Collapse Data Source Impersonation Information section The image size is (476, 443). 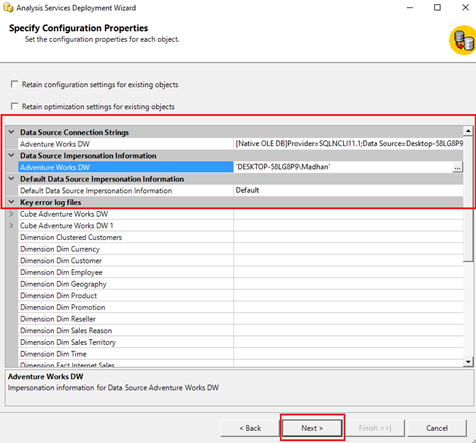point(12,155)
